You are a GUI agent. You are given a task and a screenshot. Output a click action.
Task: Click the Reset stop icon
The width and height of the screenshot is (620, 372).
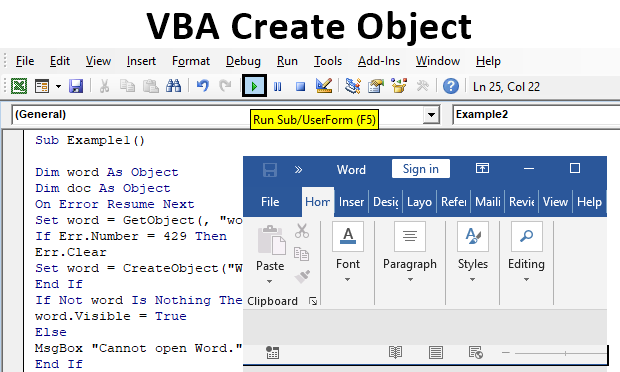pos(301,86)
